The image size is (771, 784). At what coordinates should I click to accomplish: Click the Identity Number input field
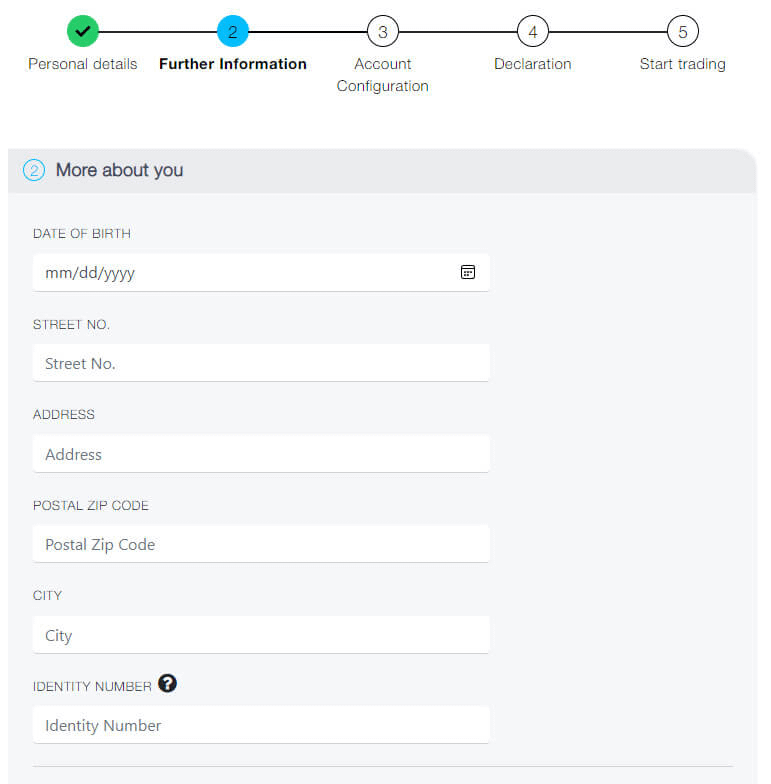tap(260, 725)
